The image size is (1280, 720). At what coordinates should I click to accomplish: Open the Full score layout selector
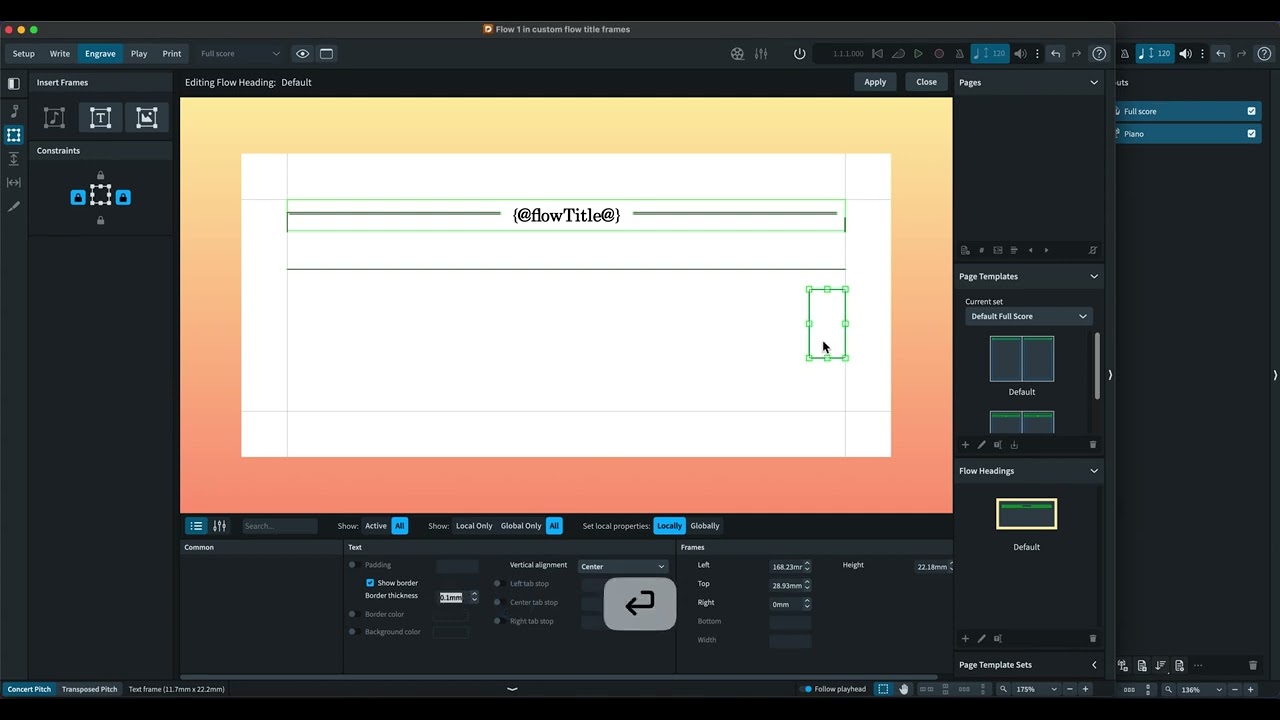(x=240, y=54)
